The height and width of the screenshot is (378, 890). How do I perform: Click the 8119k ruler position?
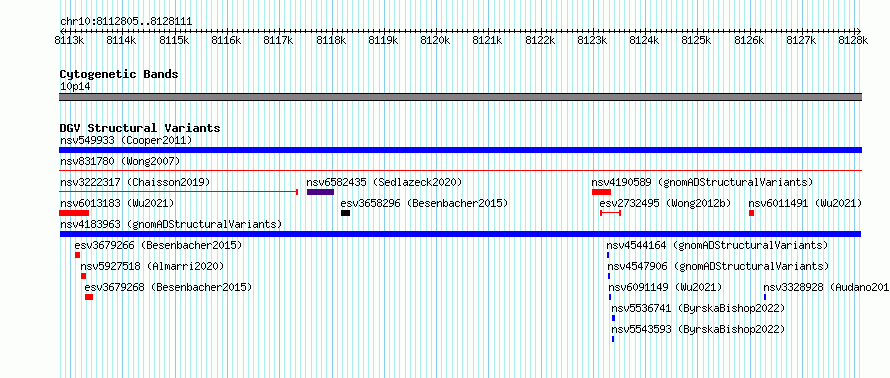(x=383, y=40)
